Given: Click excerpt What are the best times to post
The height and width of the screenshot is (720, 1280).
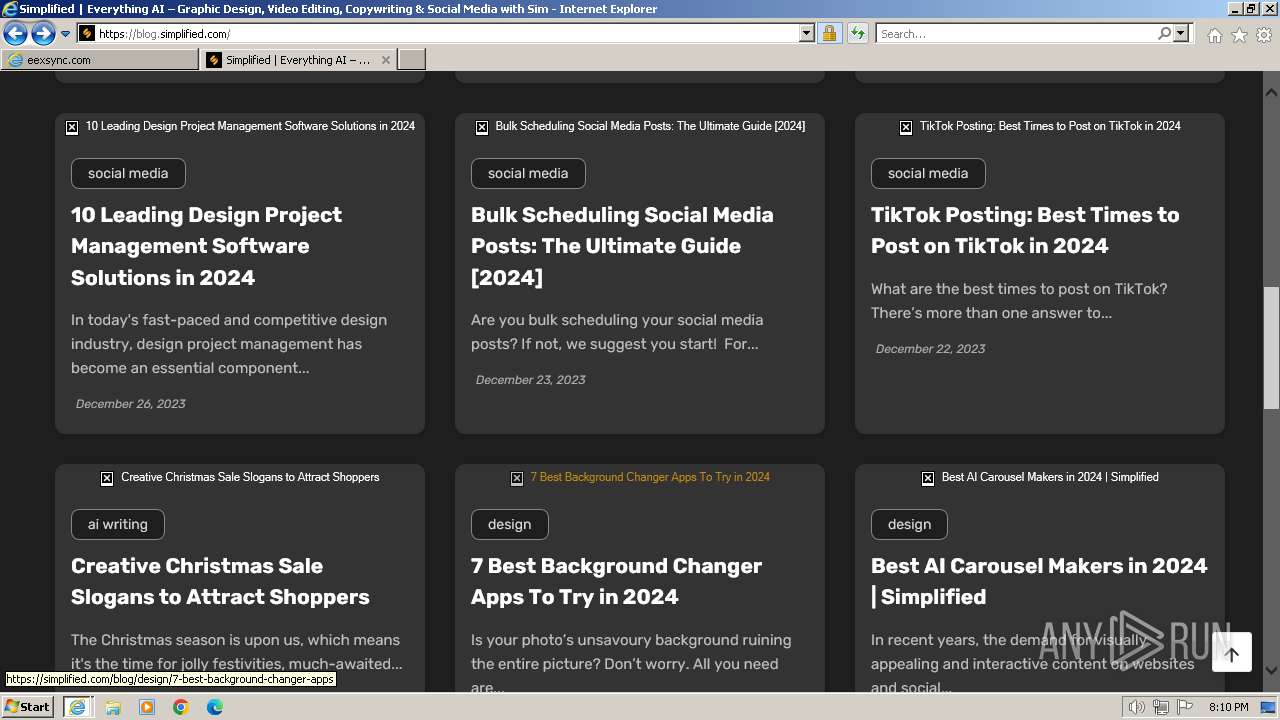Looking at the screenshot, I should (x=1019, y=301).
